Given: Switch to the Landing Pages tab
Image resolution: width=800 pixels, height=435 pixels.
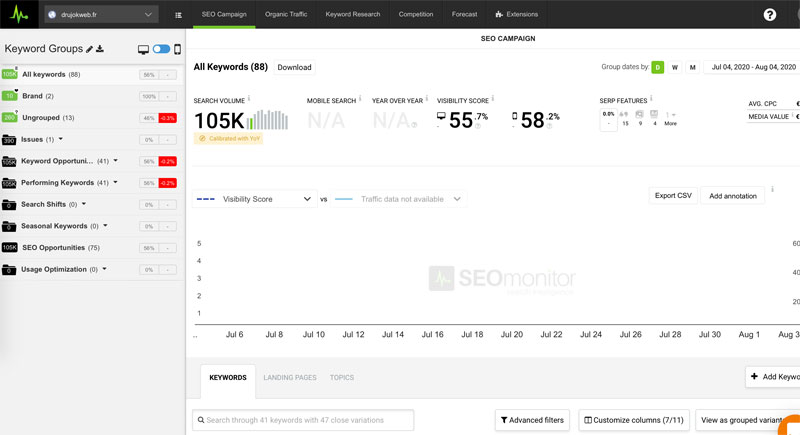Looking at the screenshot, I should (x=290, y=377).
